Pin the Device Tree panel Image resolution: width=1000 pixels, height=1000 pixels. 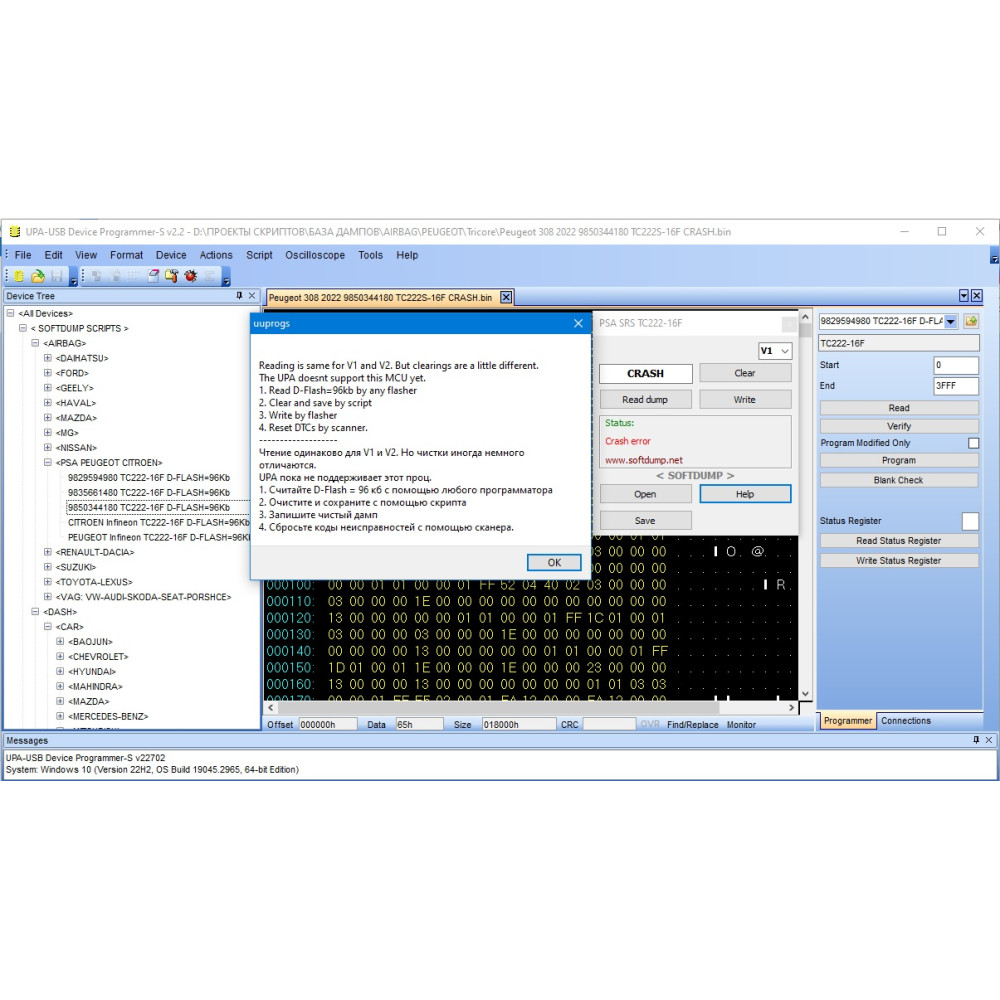[239, 296]
